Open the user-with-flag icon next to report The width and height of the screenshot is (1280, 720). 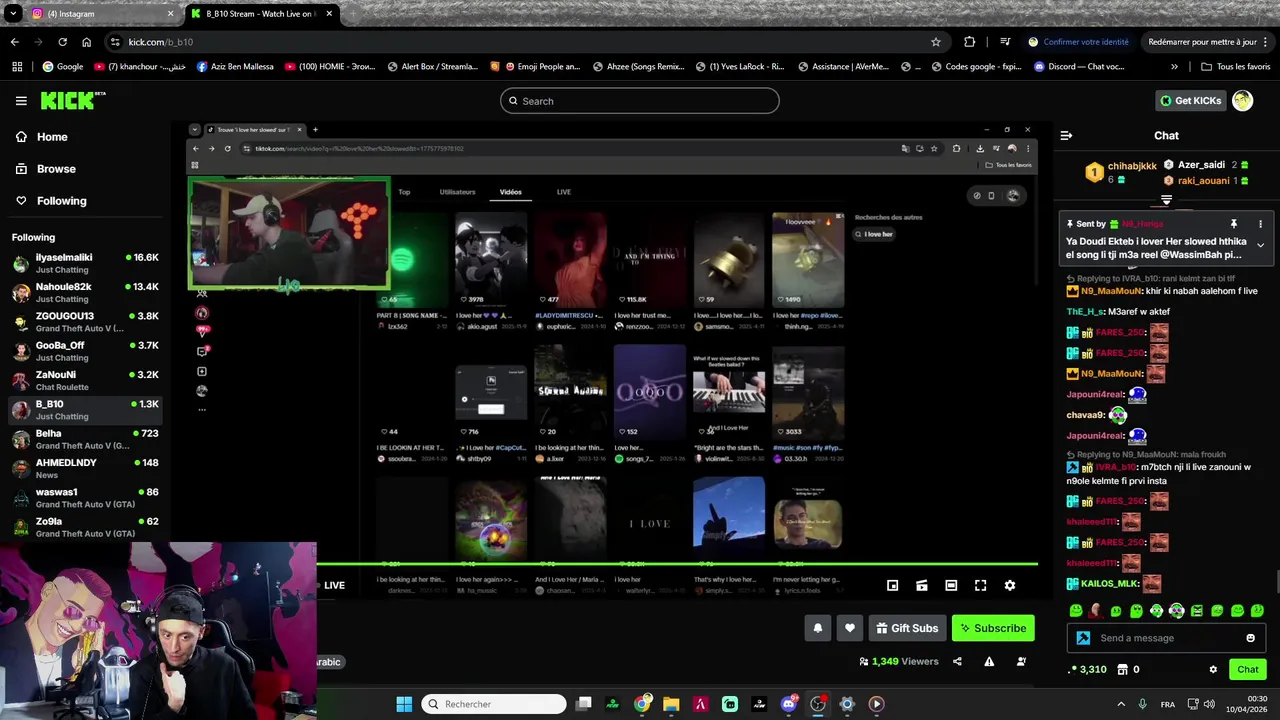tap(1021, 661)
